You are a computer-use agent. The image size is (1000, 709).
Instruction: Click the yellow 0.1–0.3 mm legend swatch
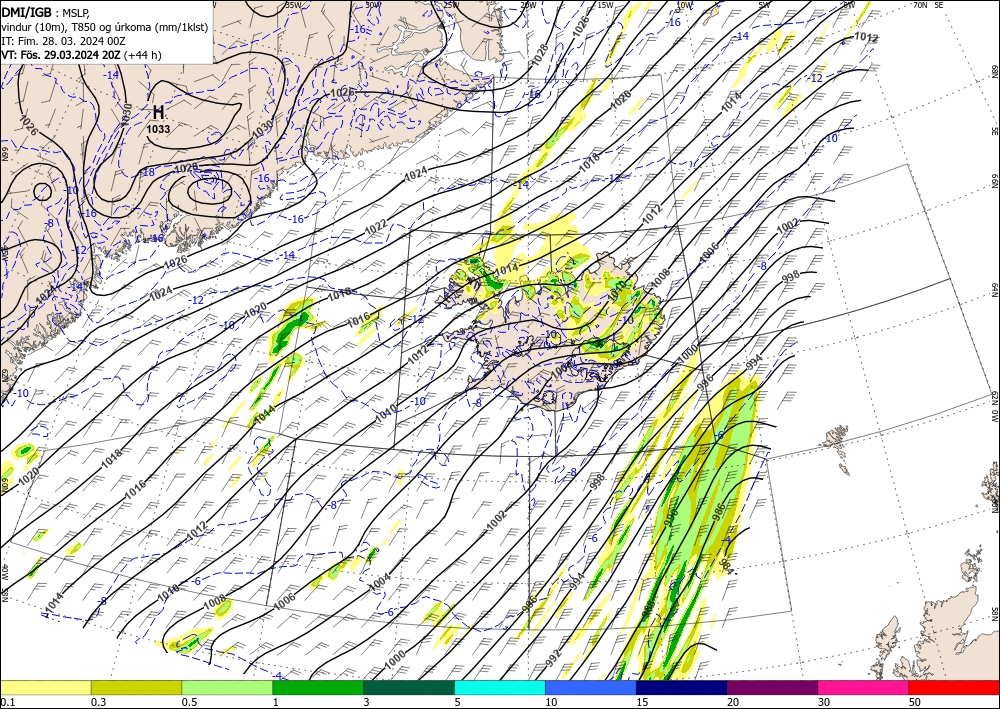[45, 687]
